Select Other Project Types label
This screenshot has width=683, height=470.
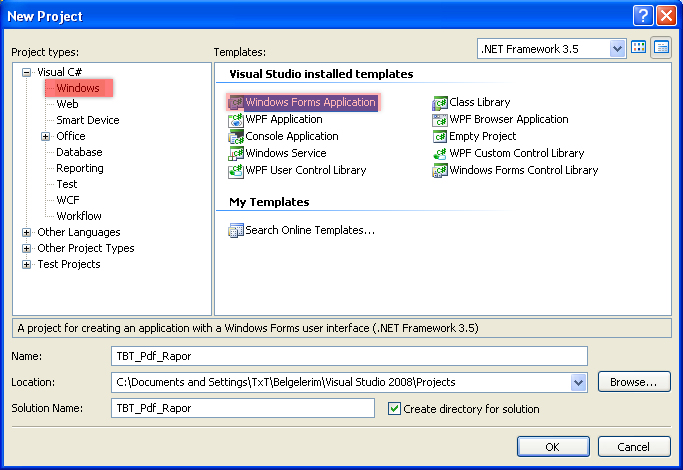[x=86, y=248]
